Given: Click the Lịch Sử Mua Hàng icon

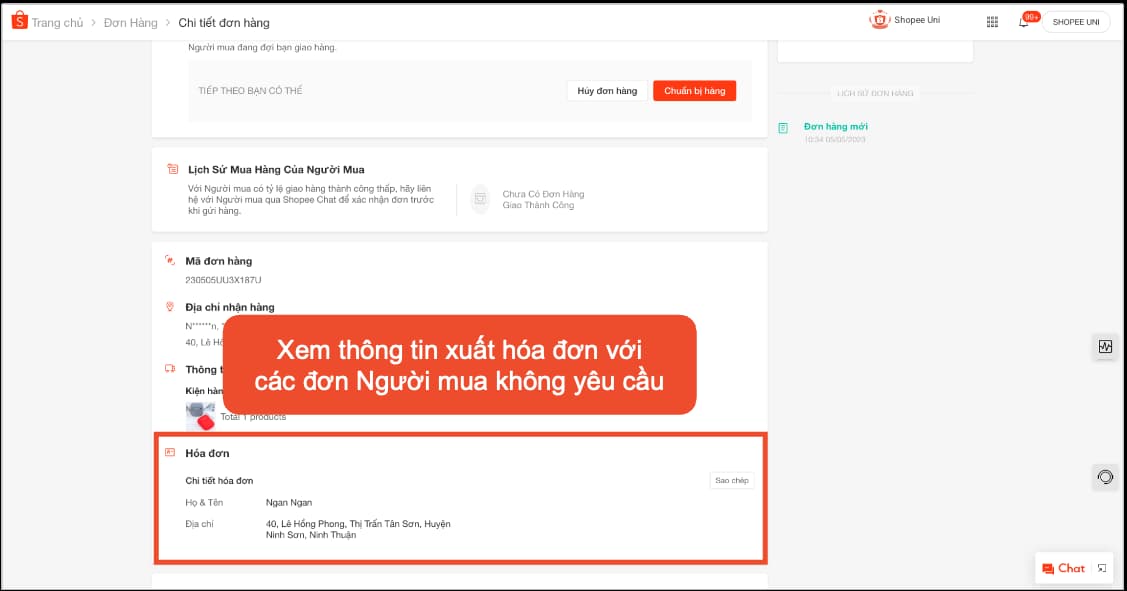Looking at the screenshot, I should [x=173, y=169].
